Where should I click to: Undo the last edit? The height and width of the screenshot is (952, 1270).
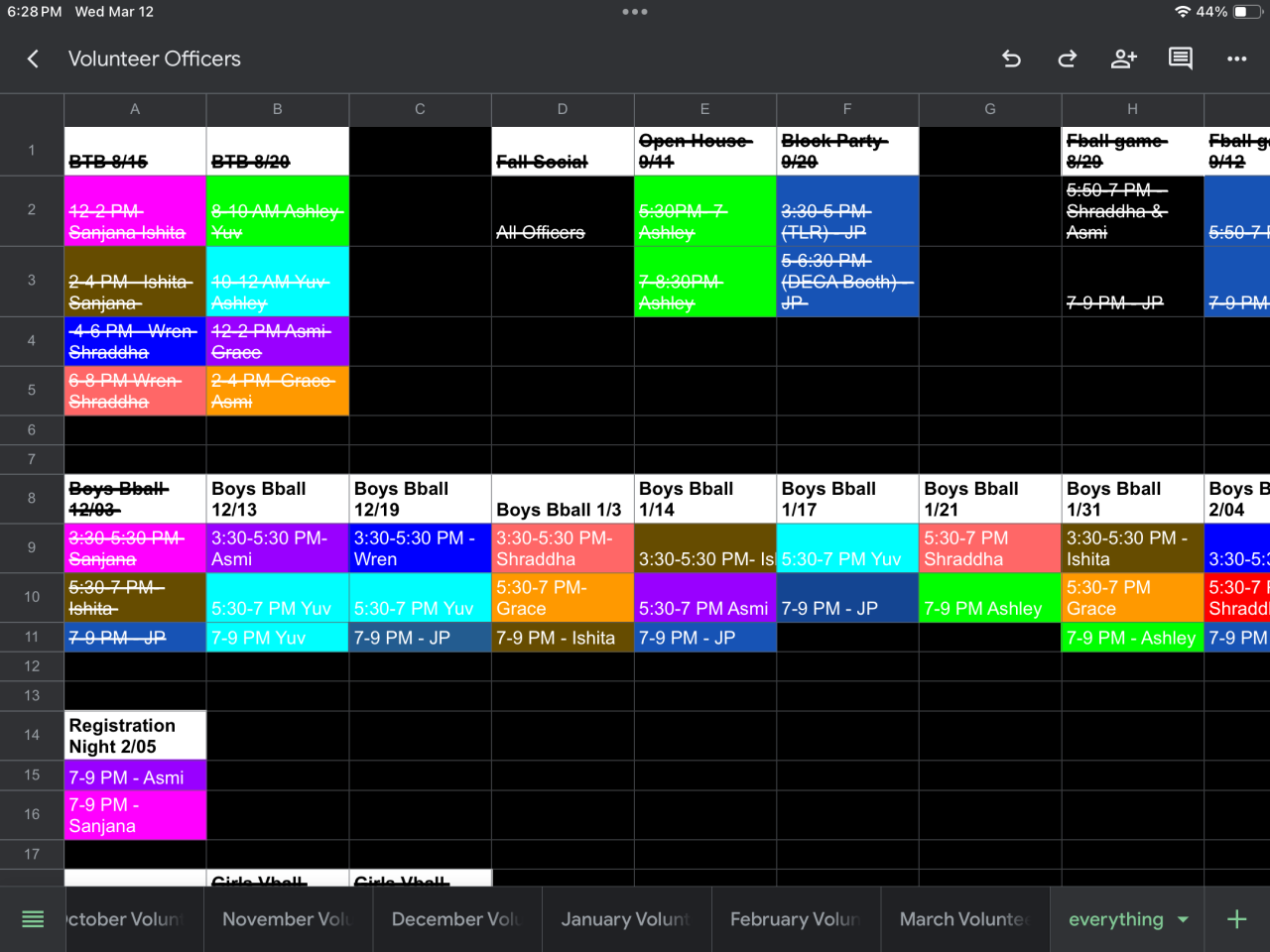click(x=1011, y=59)
